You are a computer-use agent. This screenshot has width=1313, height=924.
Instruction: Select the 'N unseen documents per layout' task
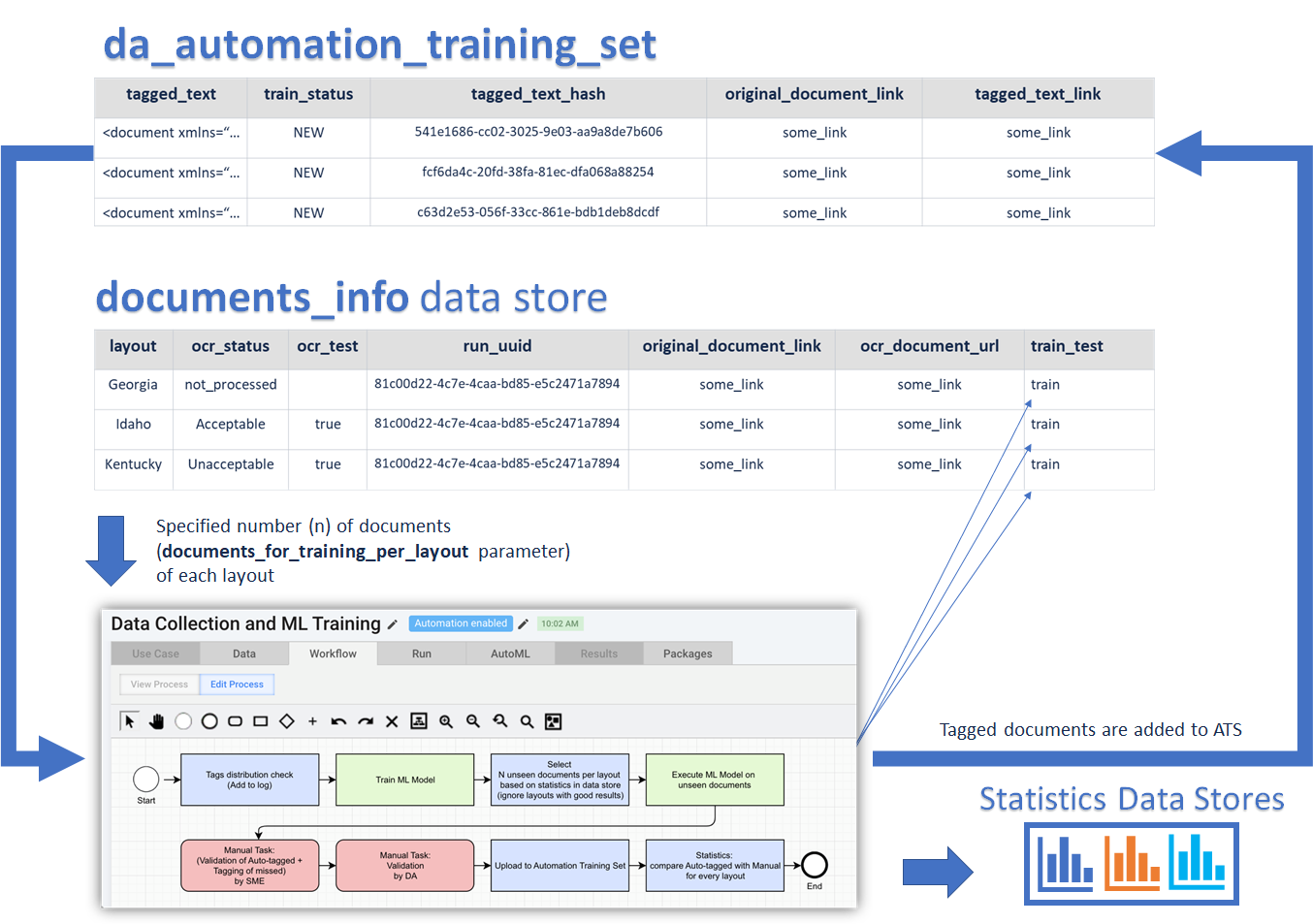(560, 780)
